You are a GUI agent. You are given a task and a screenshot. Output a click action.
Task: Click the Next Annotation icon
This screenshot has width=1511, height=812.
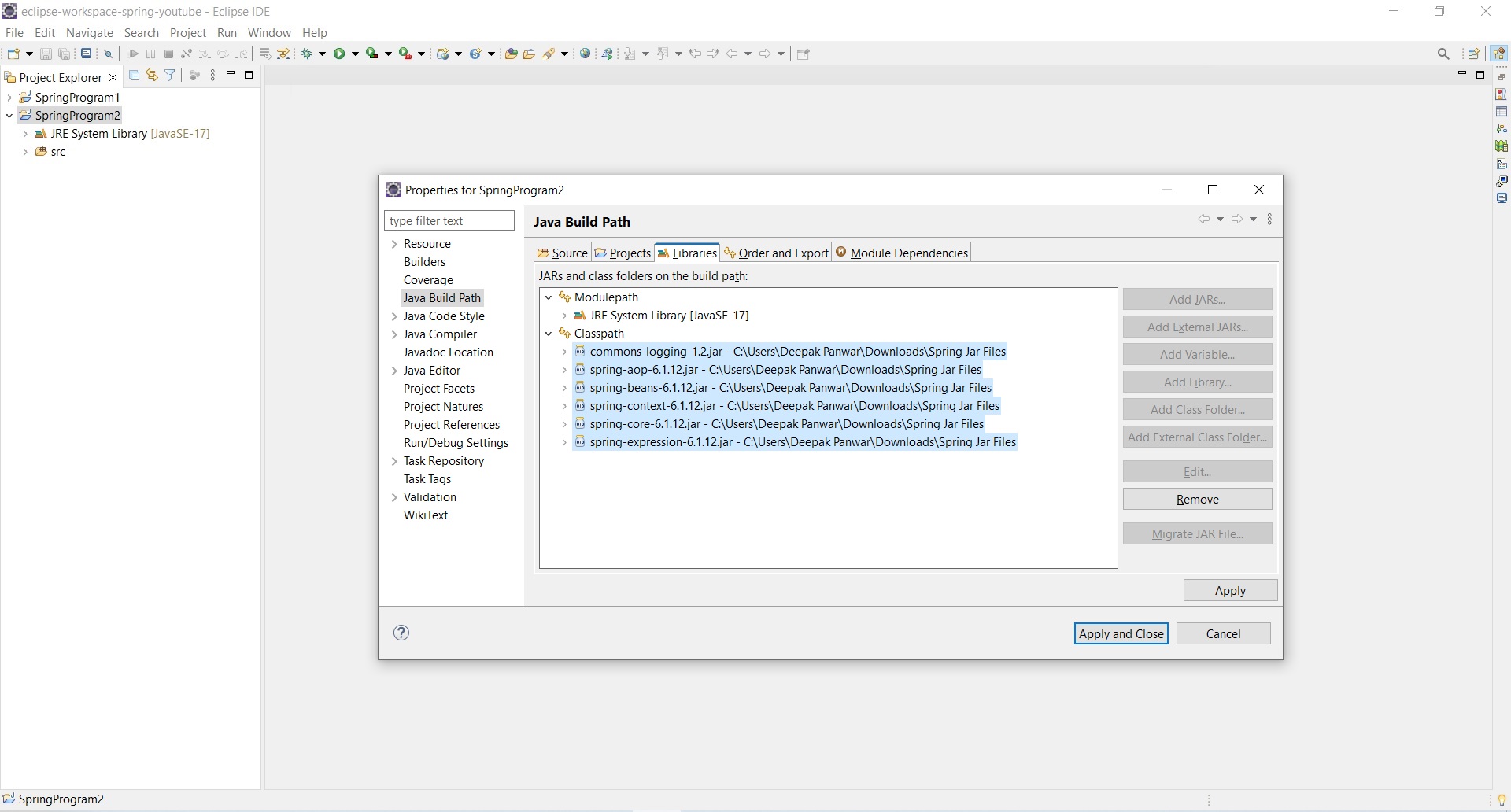[x=631, y=54]
